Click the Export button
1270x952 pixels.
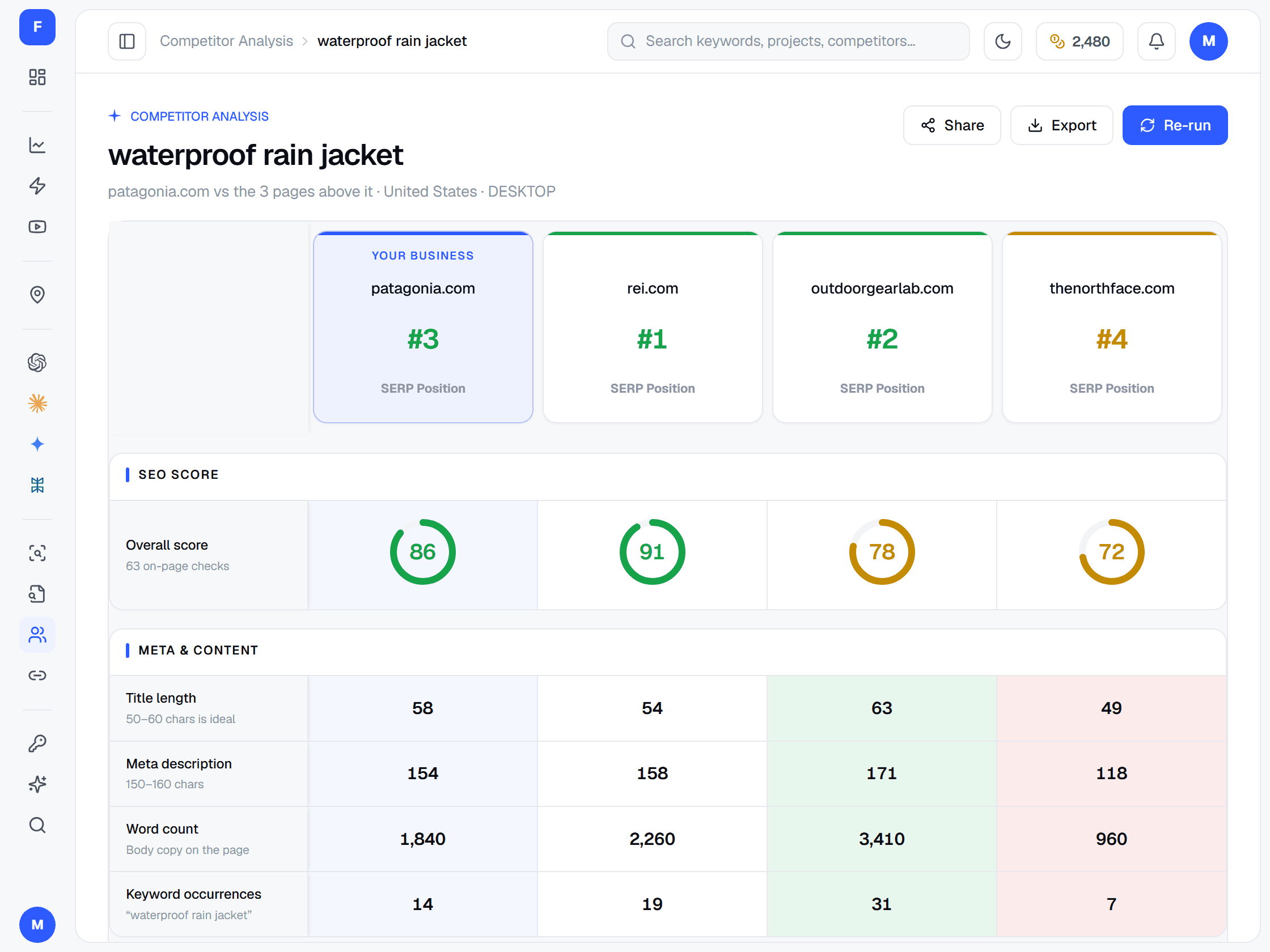point(1061,125)
